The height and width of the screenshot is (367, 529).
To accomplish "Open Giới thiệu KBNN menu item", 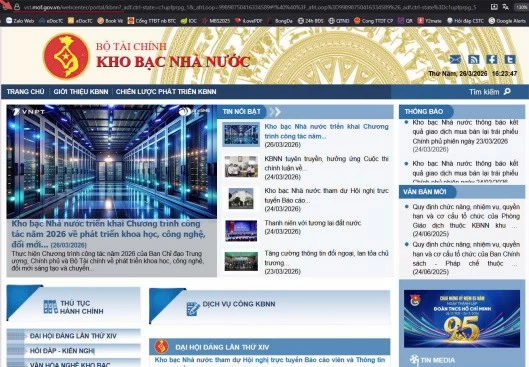I will click(81, 92).
